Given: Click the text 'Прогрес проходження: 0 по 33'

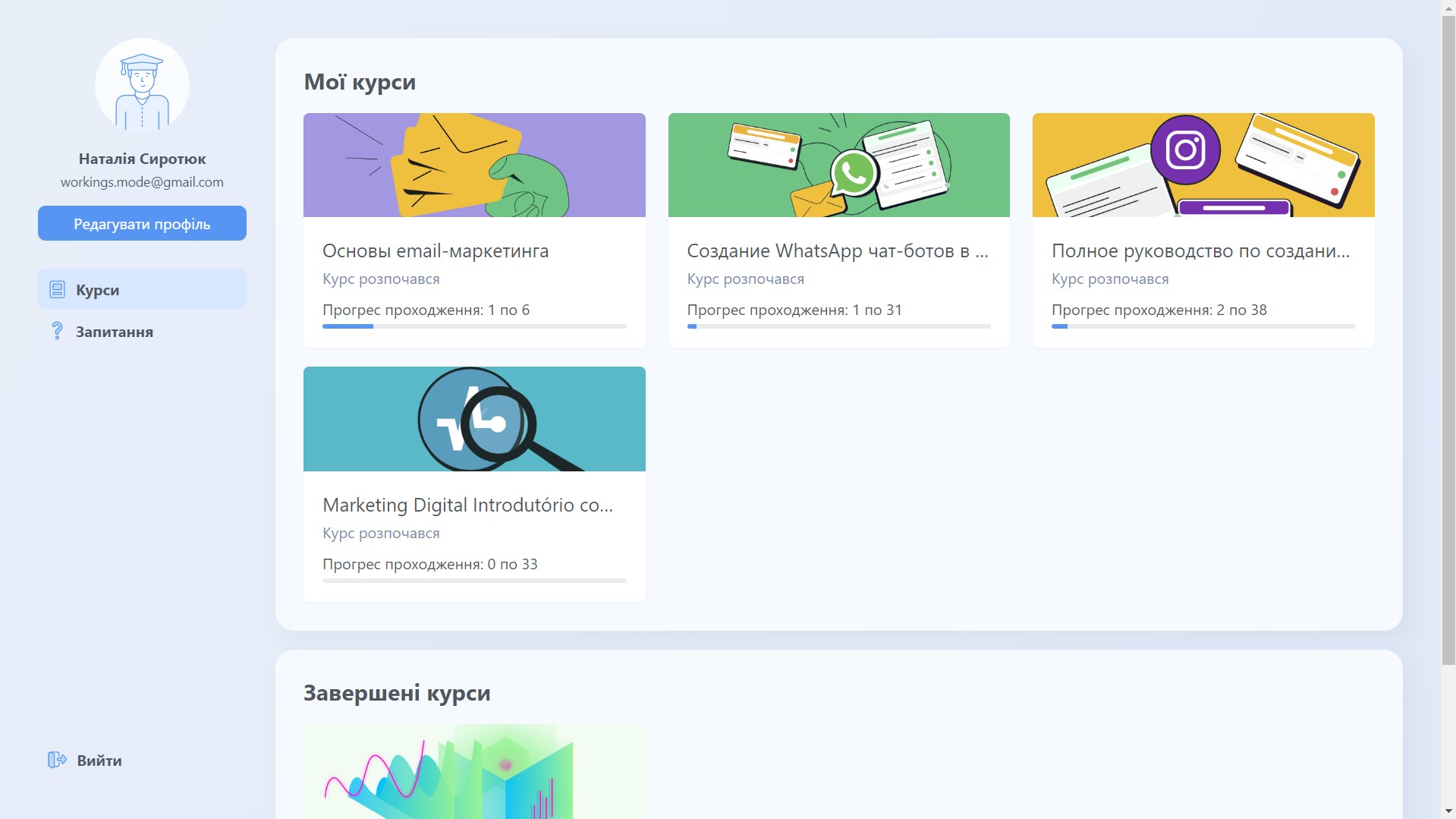Looking at the screenshot, I should (x=429, y=564).
